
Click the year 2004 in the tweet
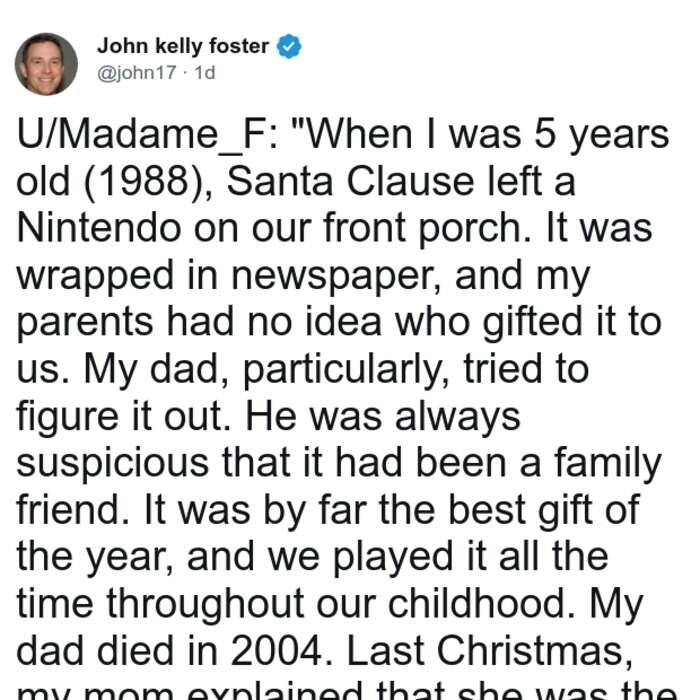tap(277, 651)
